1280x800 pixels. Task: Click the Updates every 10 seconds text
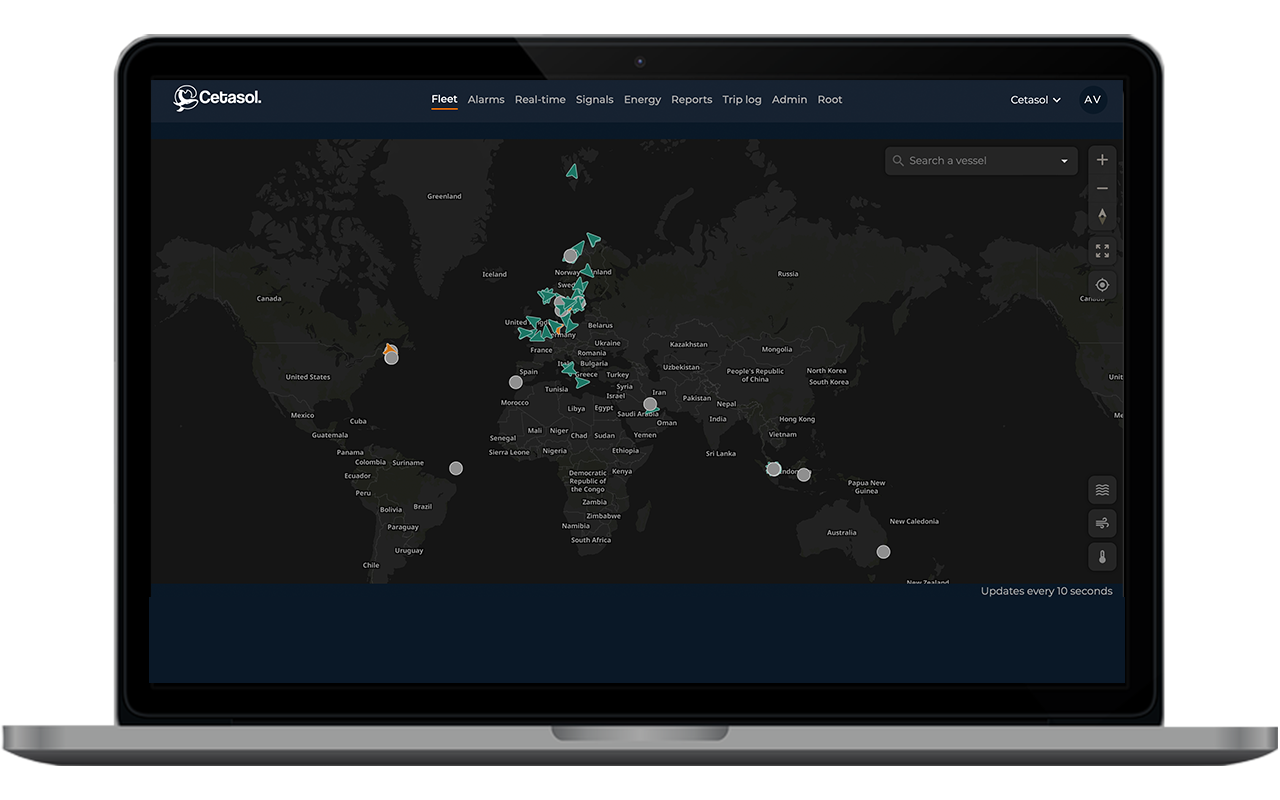[1046, 591]
